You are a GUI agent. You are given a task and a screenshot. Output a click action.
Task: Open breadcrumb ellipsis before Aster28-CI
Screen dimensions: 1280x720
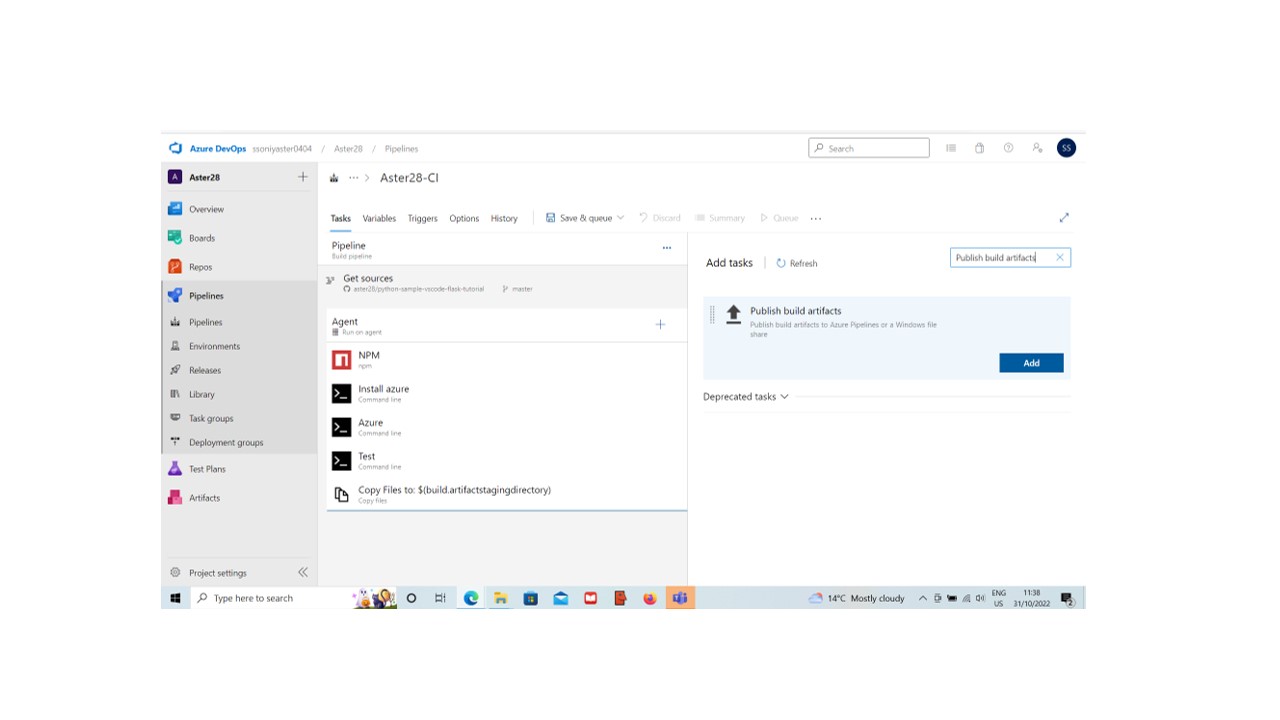pos(353,178)
